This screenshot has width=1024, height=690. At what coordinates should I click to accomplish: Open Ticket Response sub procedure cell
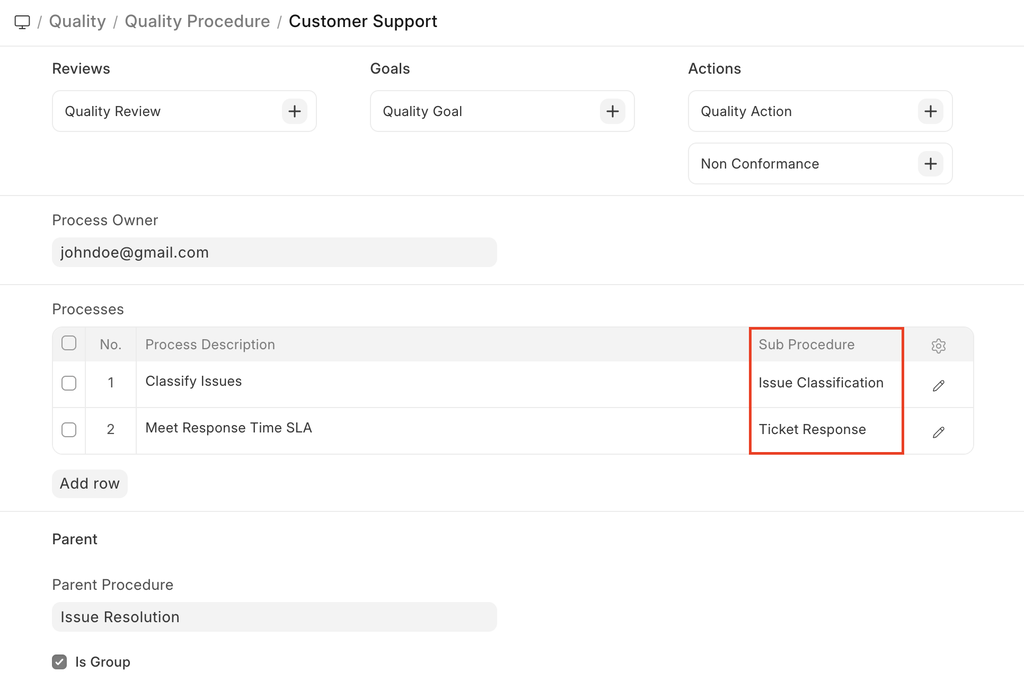pos(812,430)
